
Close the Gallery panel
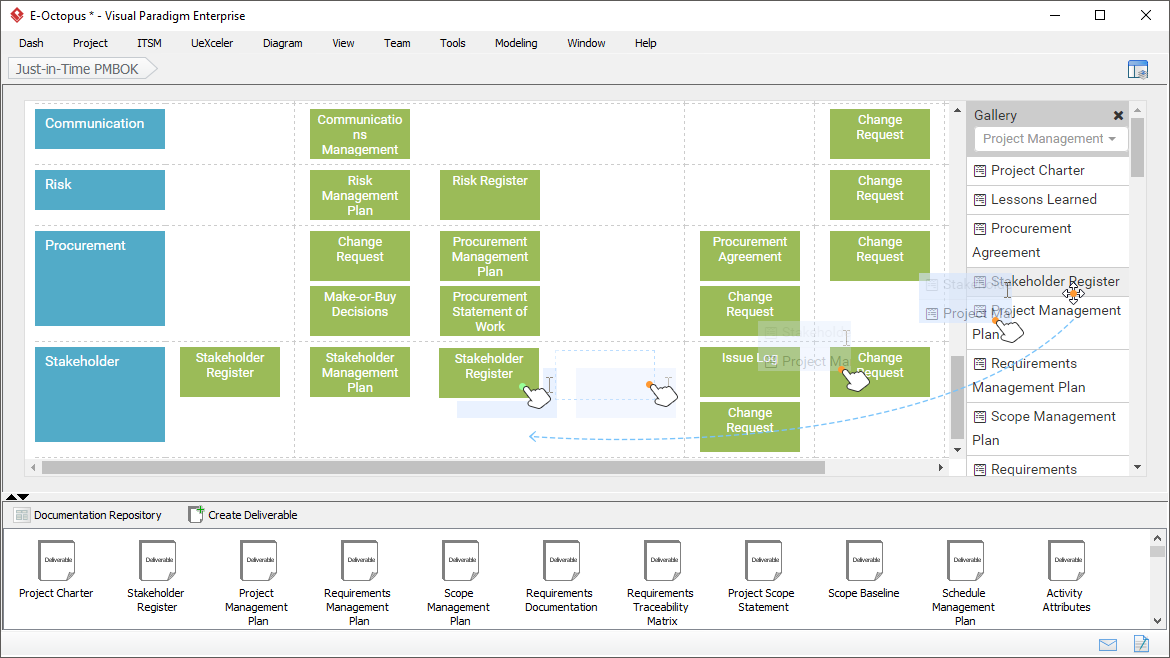pos(1118,114)
